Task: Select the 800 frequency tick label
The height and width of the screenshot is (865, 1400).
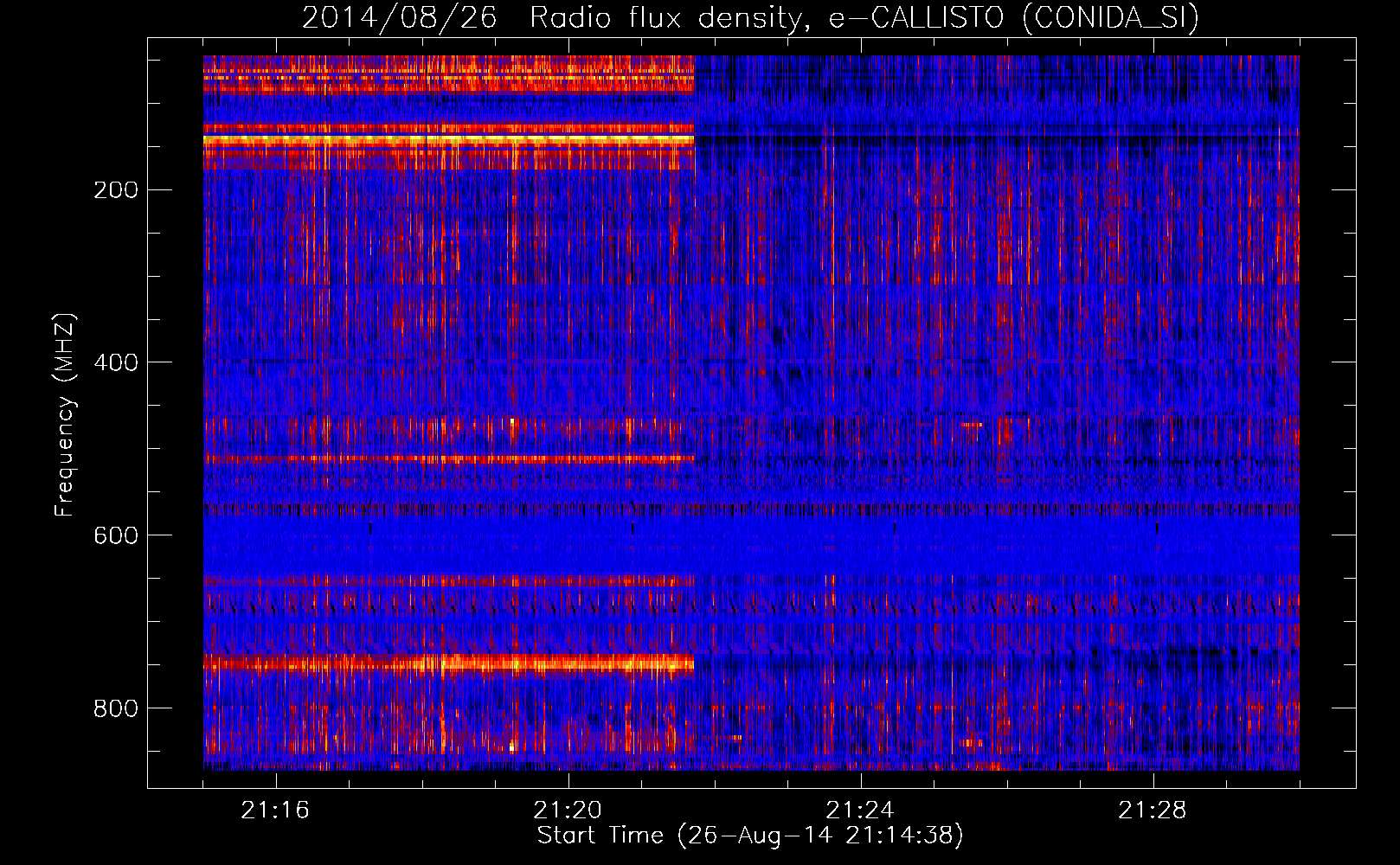Action: click(x=116, y=708)
